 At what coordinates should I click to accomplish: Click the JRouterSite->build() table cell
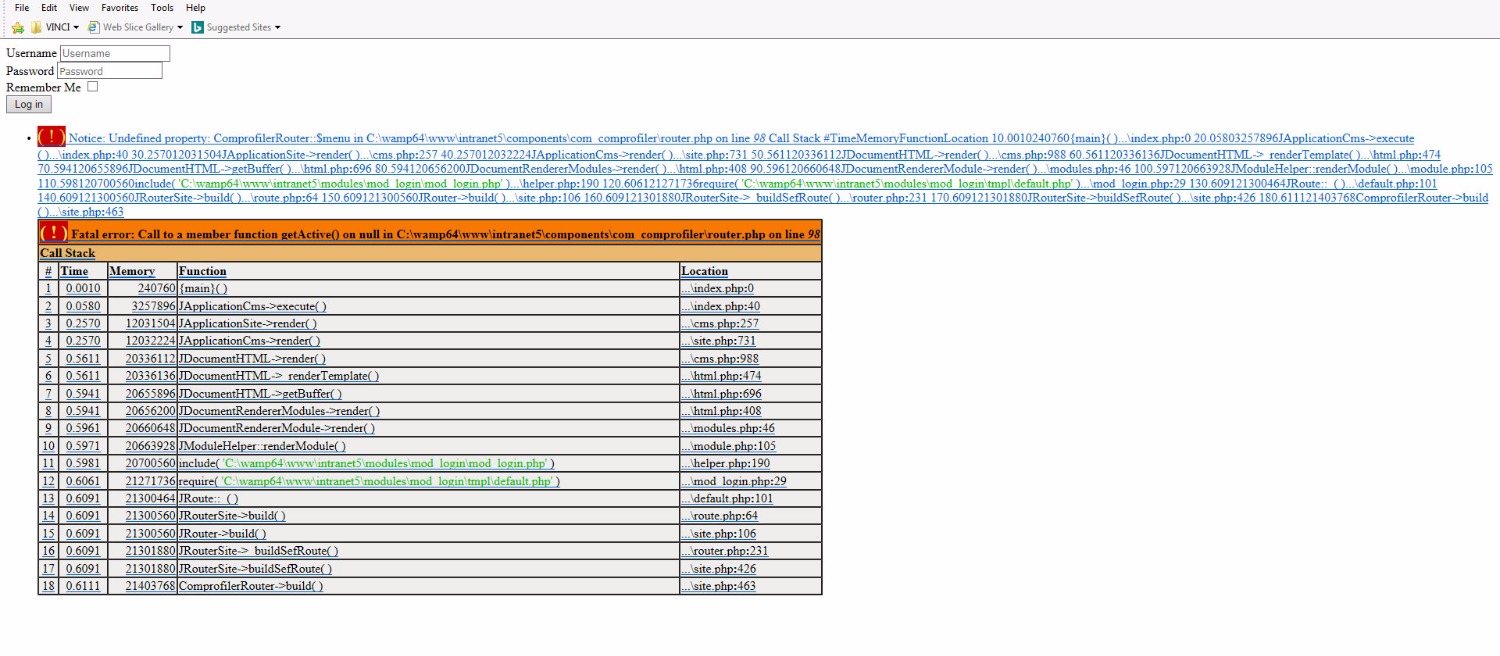coord(428,516)
